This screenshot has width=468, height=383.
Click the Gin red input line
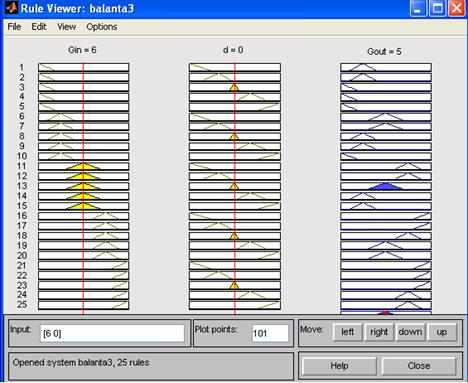[x=83, y=188]
